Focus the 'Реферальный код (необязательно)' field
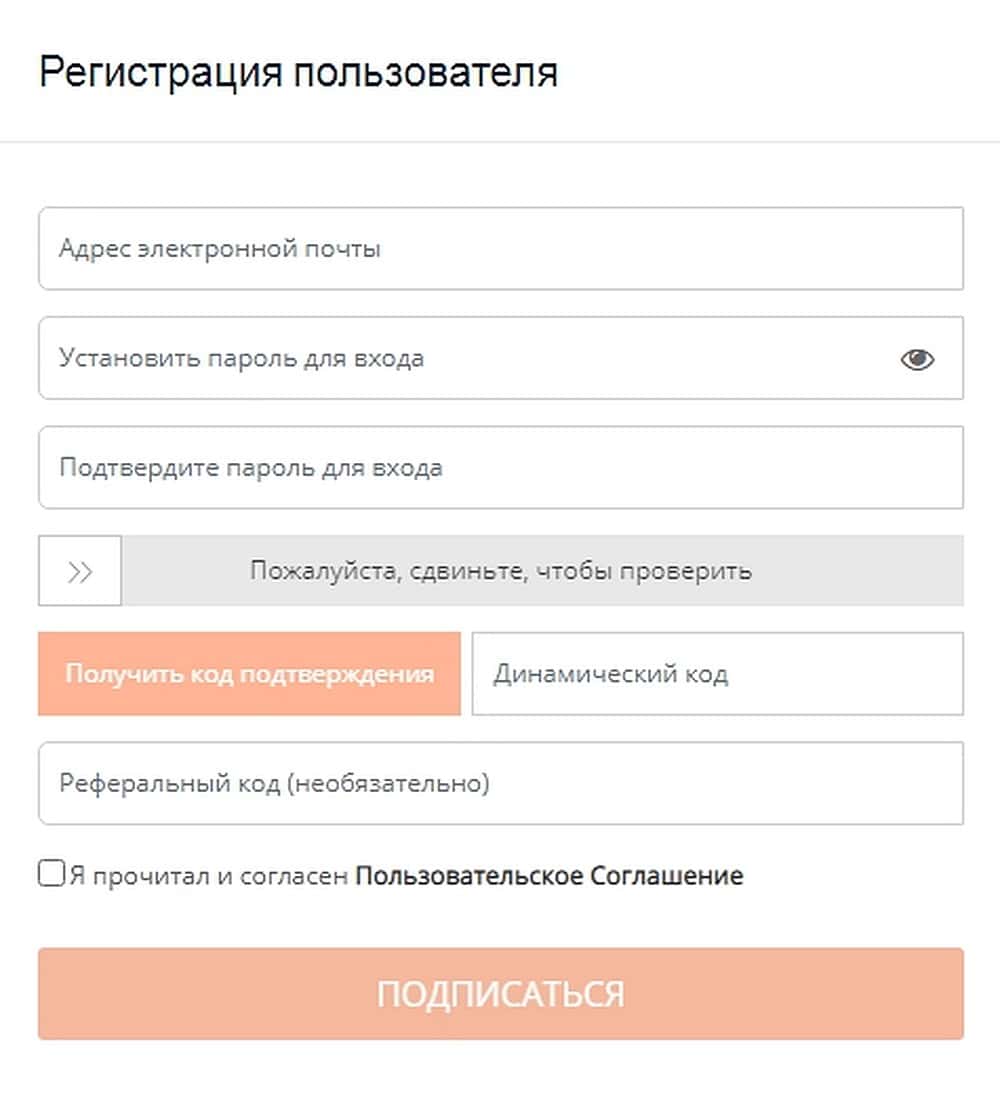 [x=500, y=783]
